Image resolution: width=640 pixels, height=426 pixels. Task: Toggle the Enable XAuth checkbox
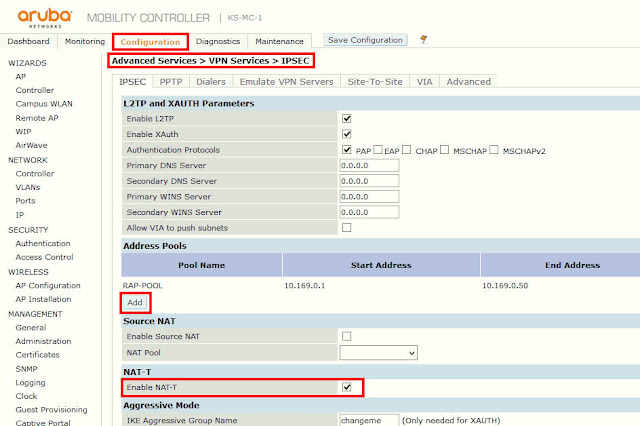click(x=347, y=134)
